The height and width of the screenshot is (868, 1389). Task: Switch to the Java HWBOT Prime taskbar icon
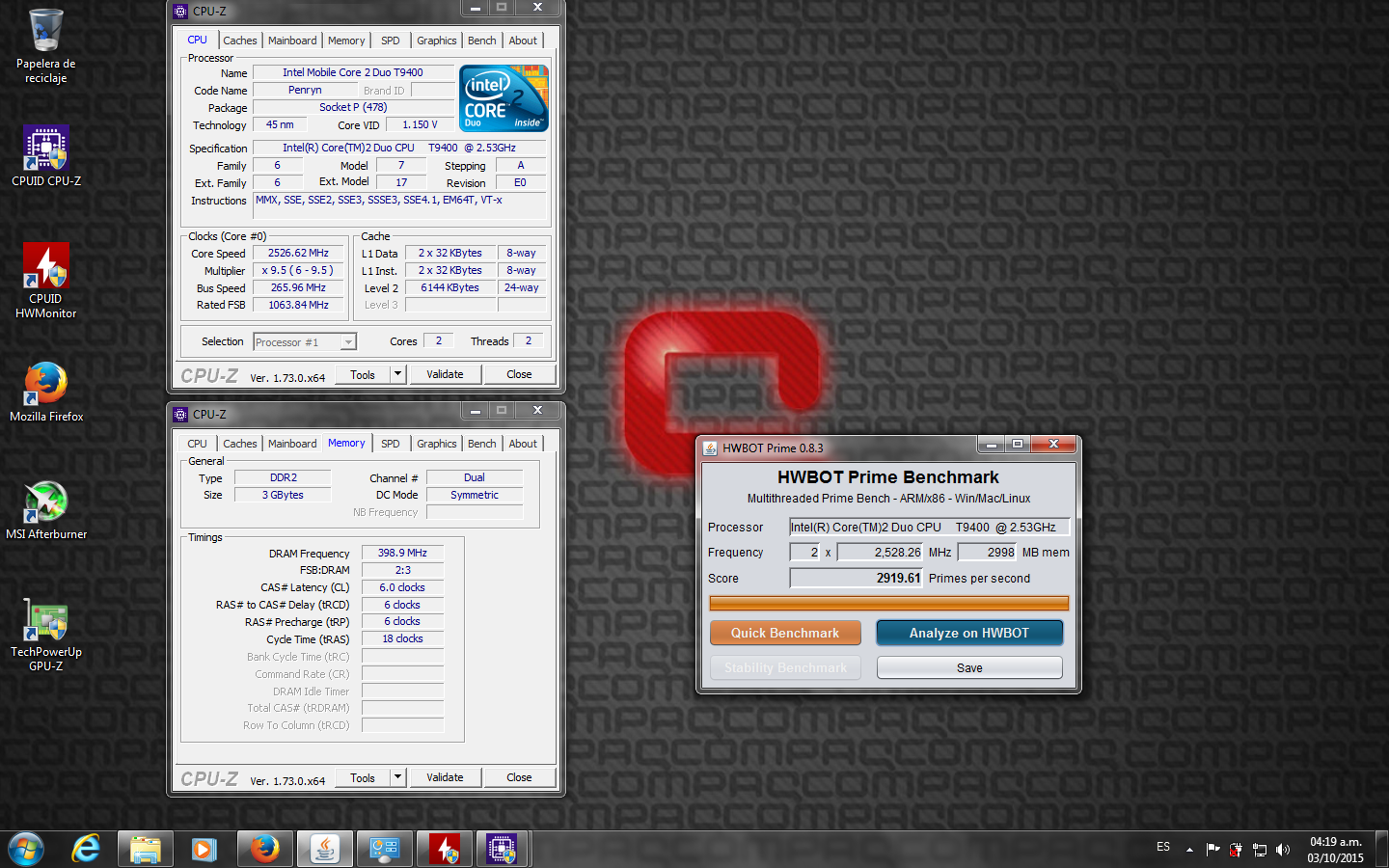coord(325,850)
